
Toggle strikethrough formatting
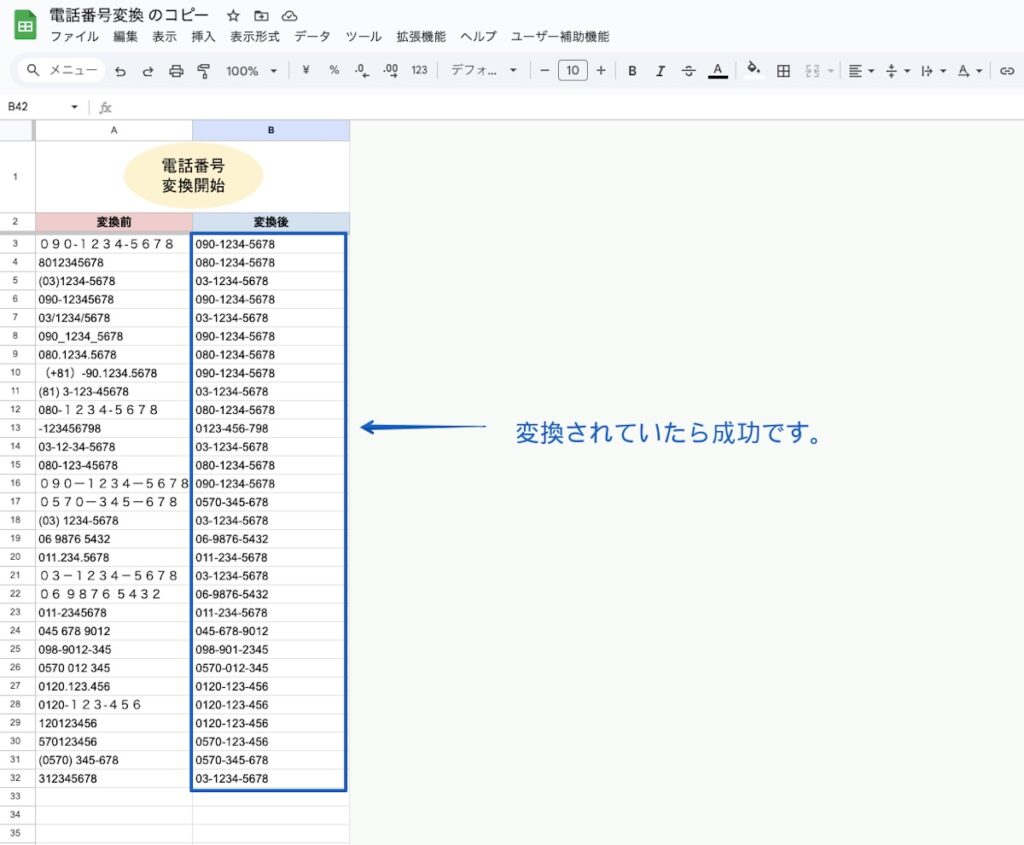point(688,71)
